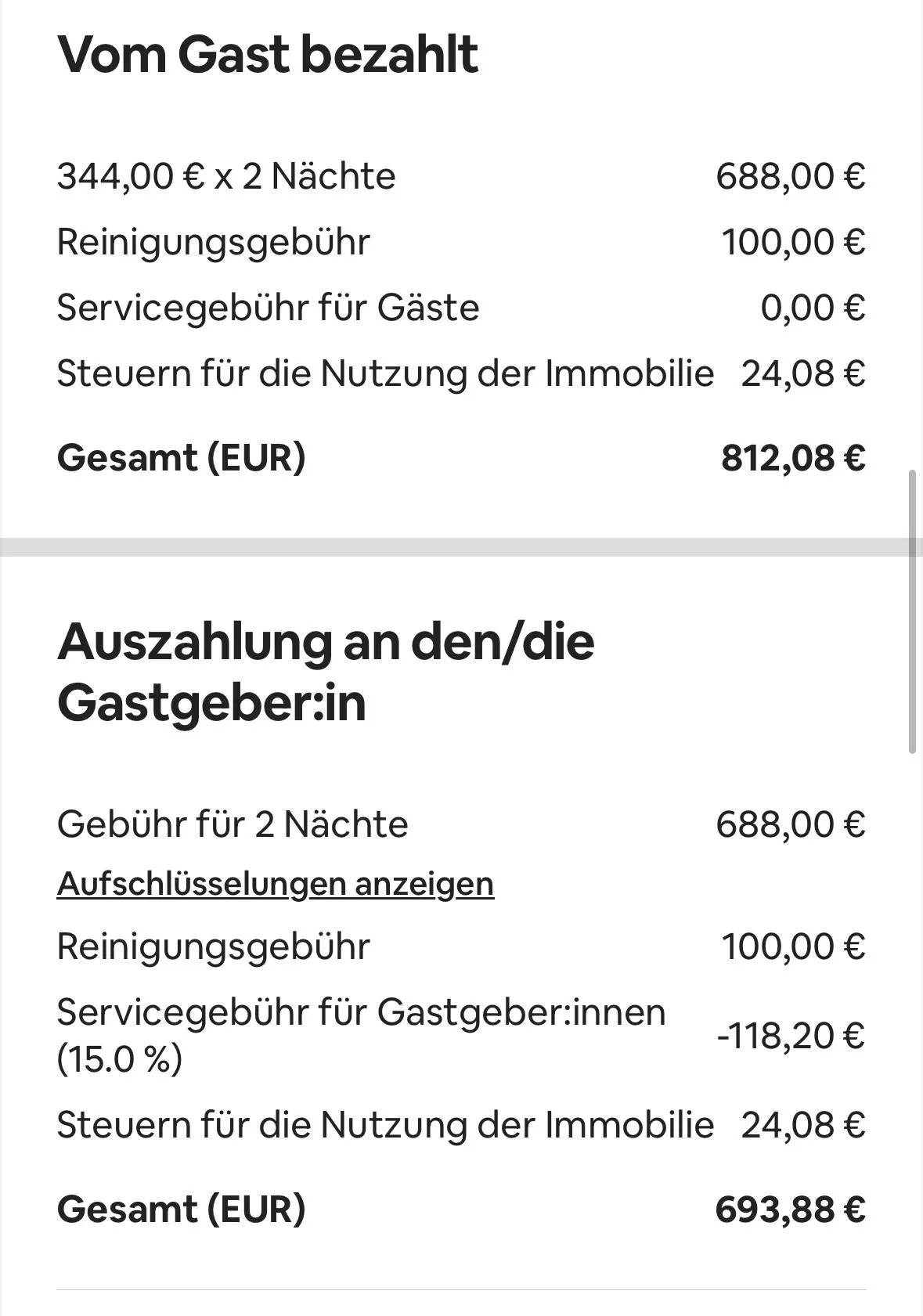This screenshot has height=1316, width=923.
Task: Open the Aufschlüsselungen anzeigen link
Action: [276, 884]
